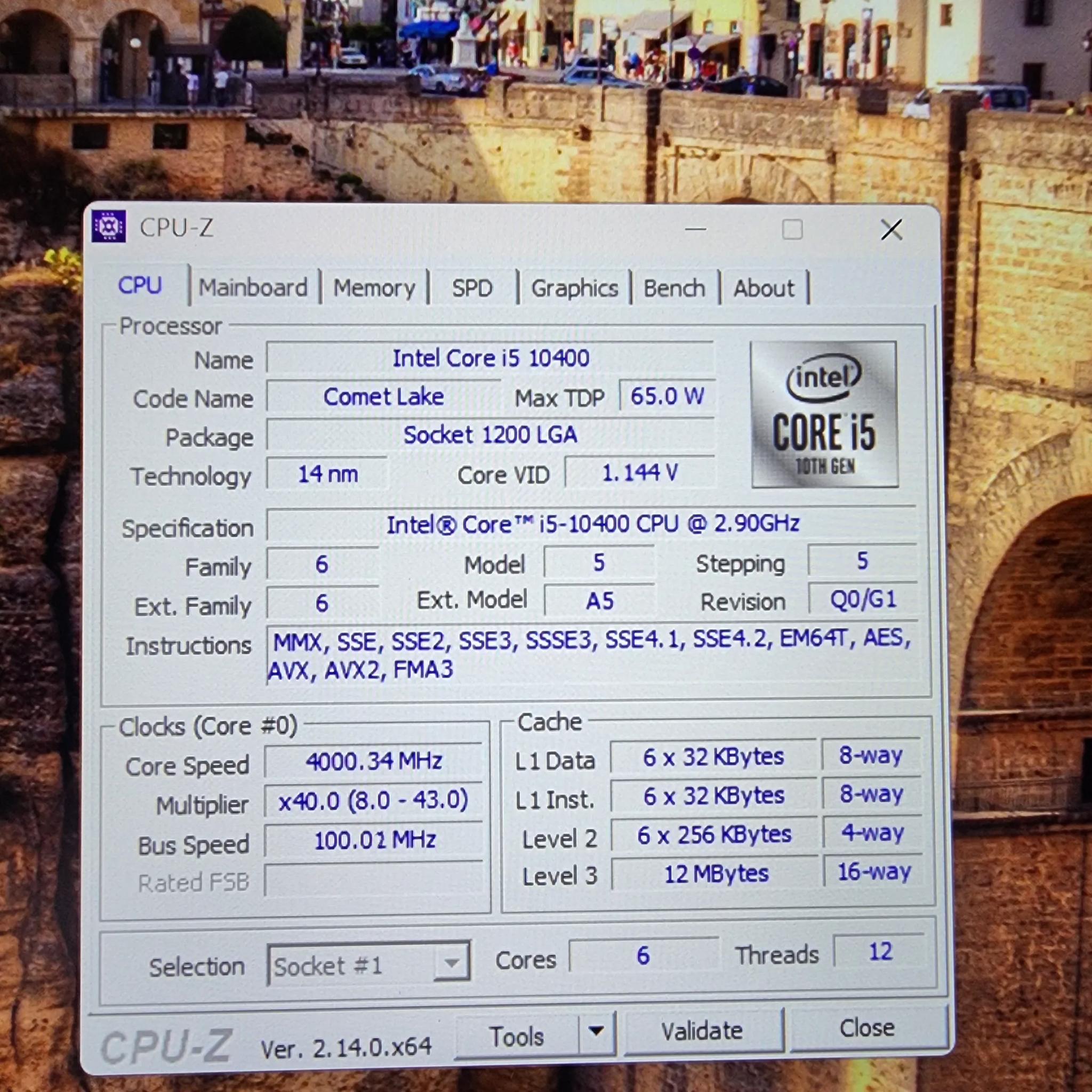Click the Tools button
The height and width of the screenshot is (1092, 1092).
pos(517,1035)
